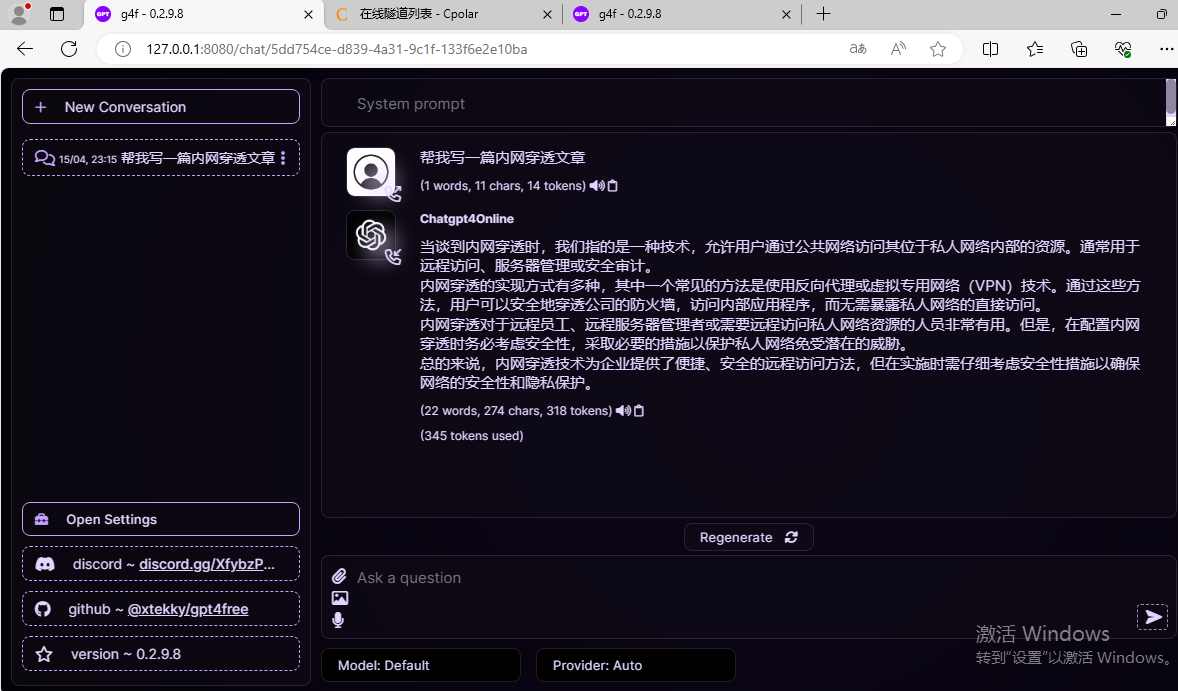The width and height of the screenshot is (1178, 691).
Task: Activate voice input with the microphone icon
Action: coord(338,619)
